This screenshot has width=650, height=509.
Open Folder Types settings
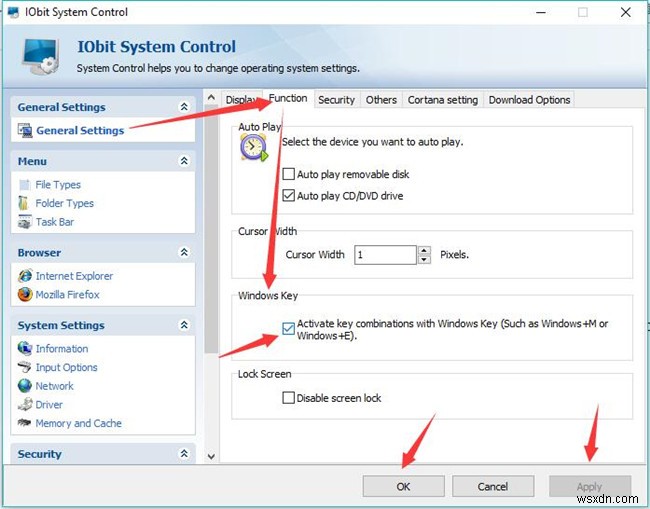(65, 203)
